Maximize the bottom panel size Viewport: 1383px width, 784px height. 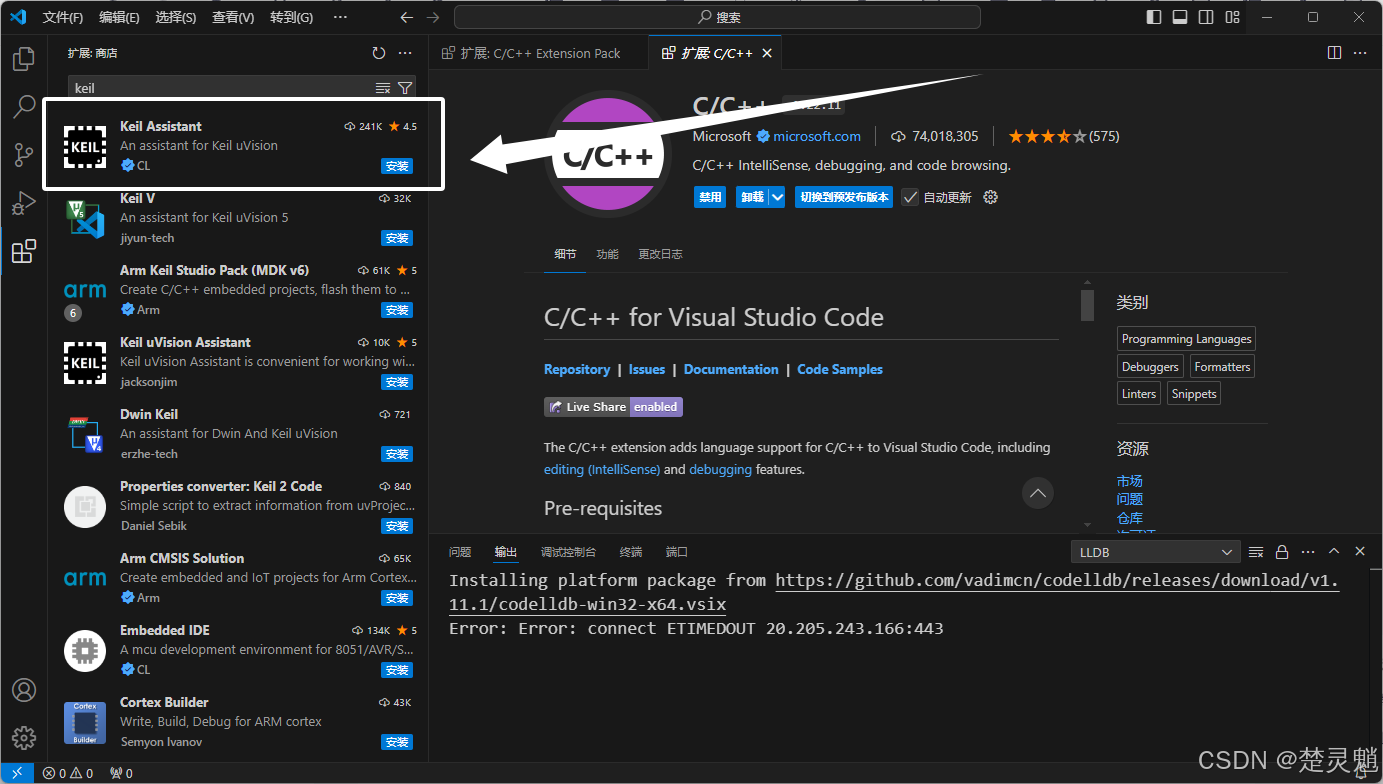1334,551
